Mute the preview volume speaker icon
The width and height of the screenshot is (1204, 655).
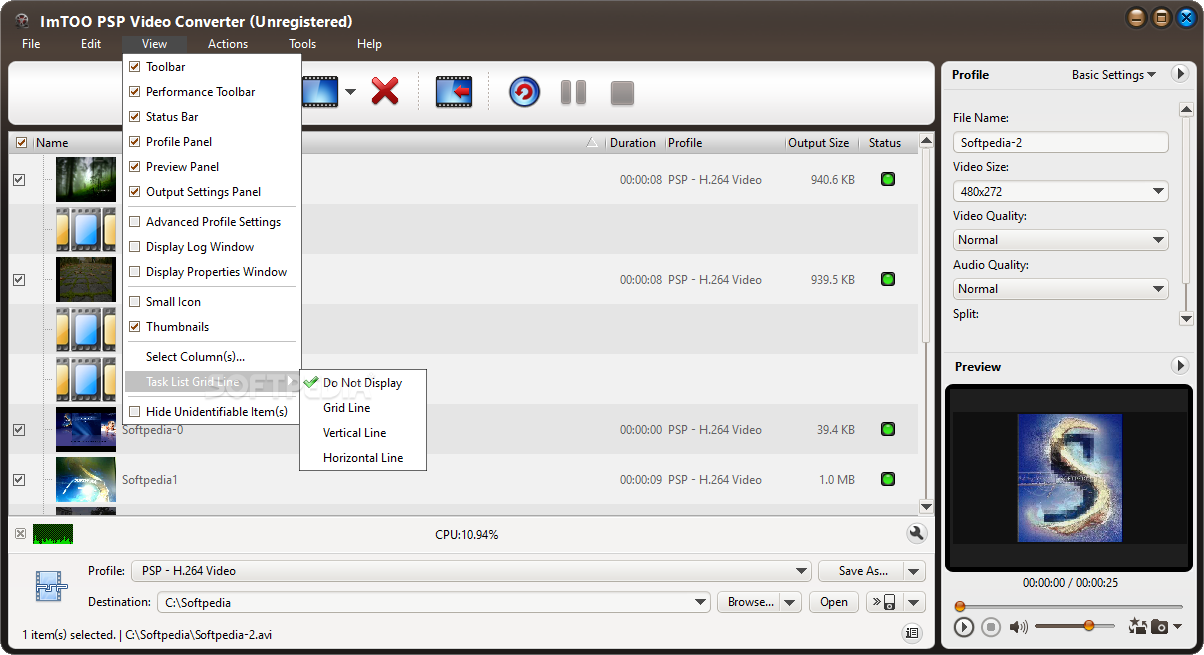(1018, 627)
